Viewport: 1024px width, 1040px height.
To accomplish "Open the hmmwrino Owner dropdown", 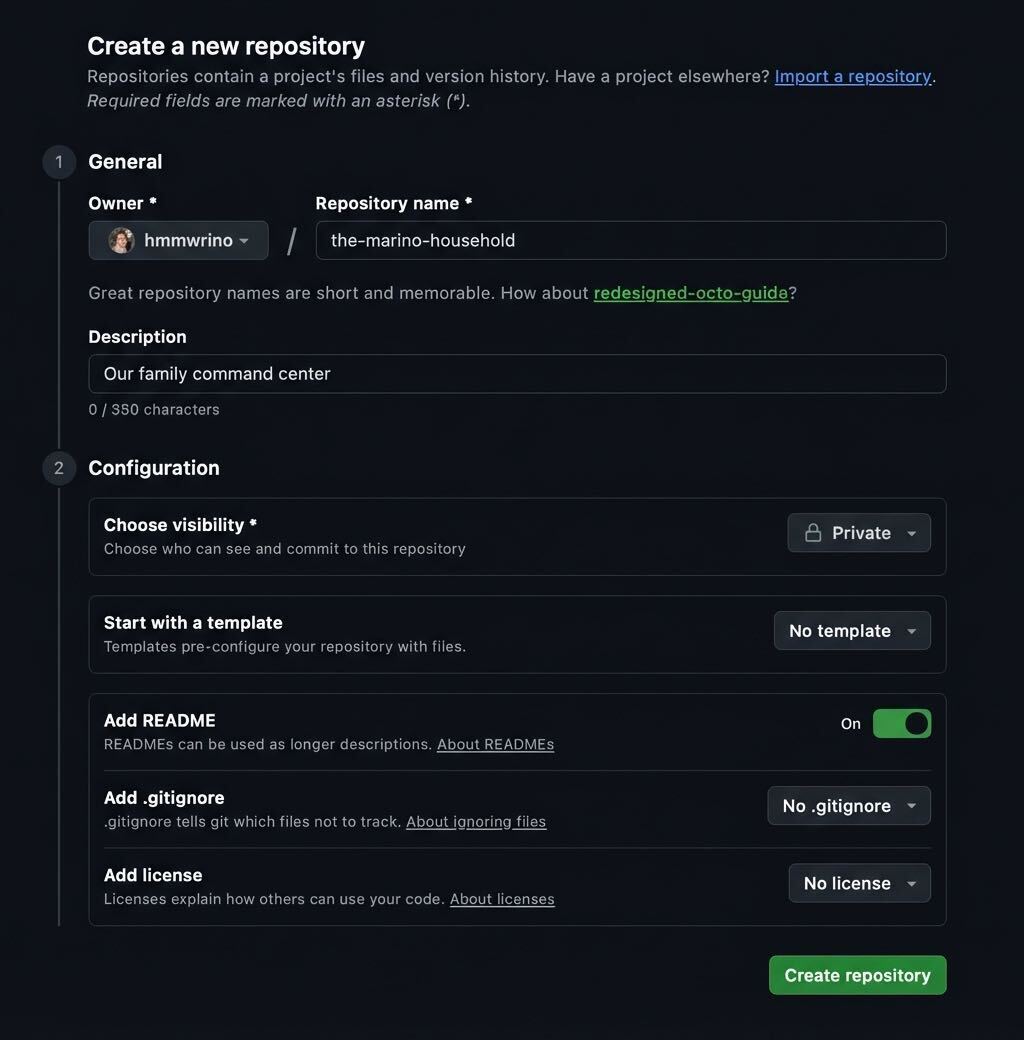I will click(178, 240).
